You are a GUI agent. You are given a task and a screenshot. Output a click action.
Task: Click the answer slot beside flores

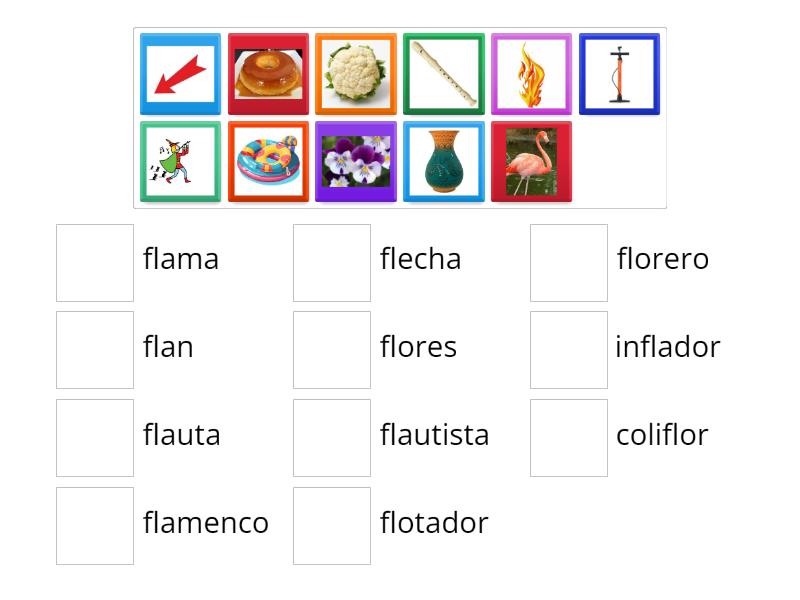(332, 349)
